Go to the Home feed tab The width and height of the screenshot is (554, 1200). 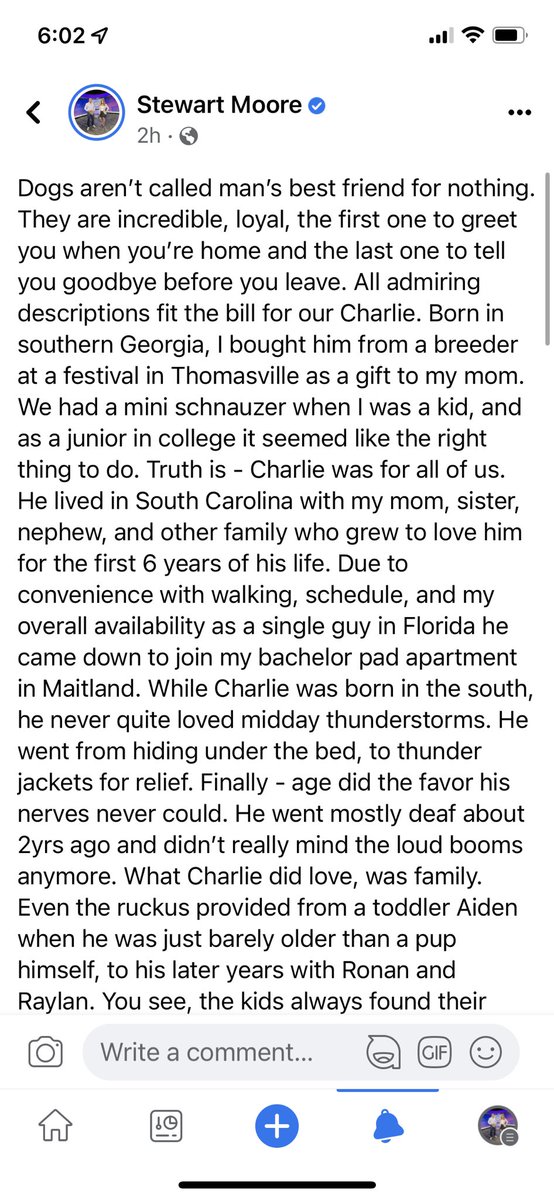[x=55, y=1127]
